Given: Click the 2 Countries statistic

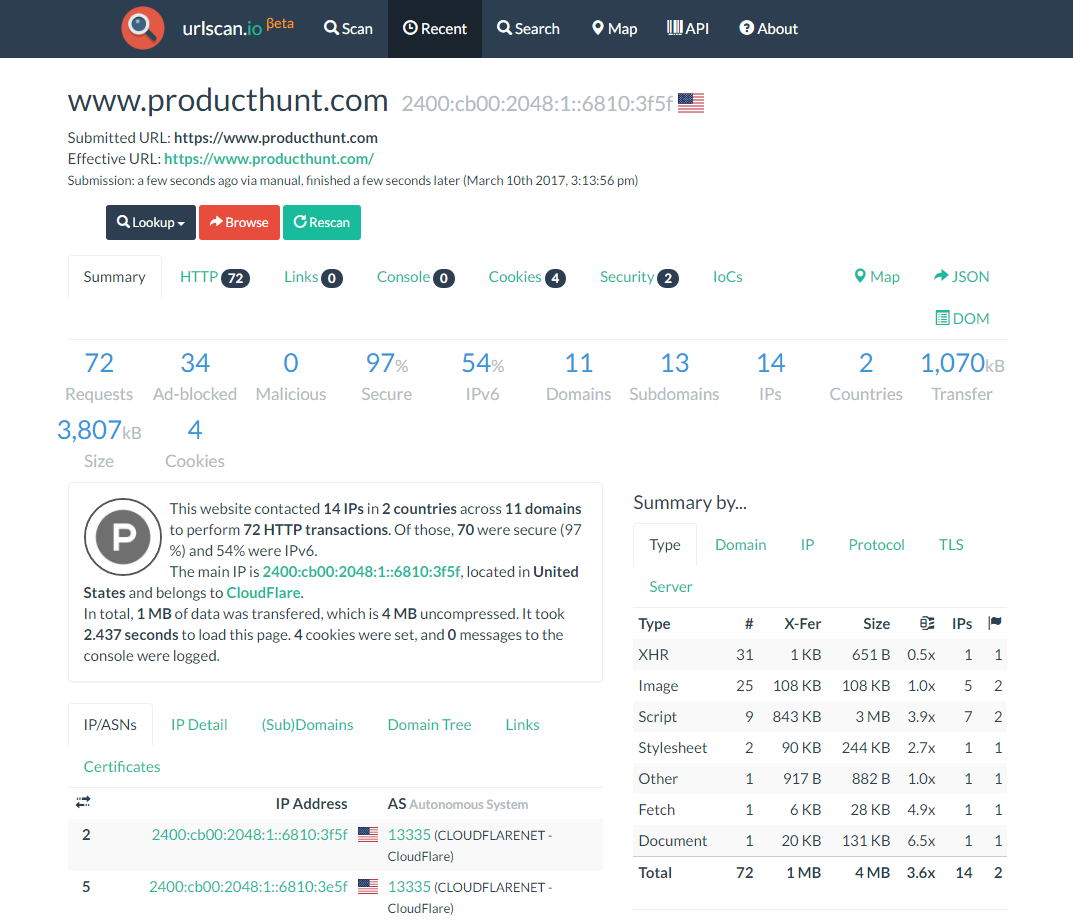Looking at the screenshot, I should (866, 376).
